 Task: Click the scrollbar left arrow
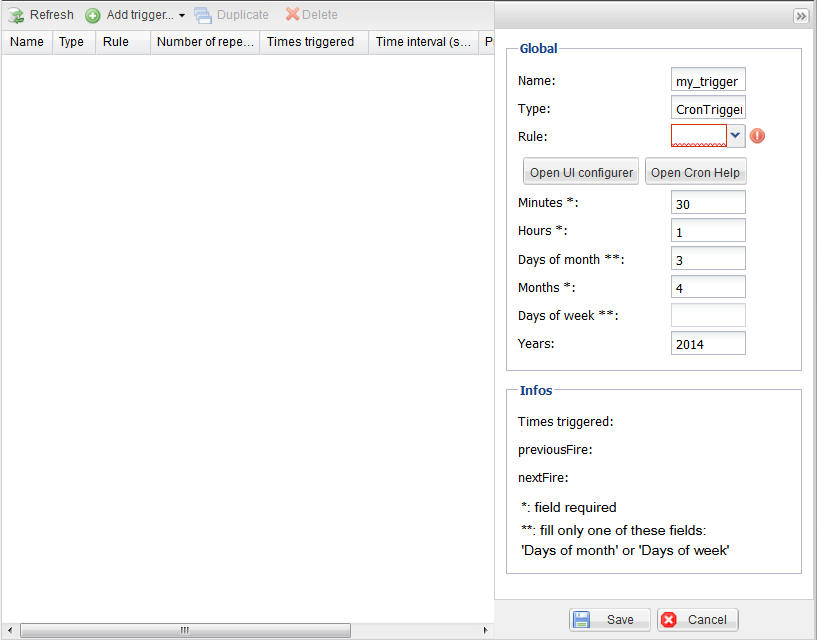click(9, 630)
